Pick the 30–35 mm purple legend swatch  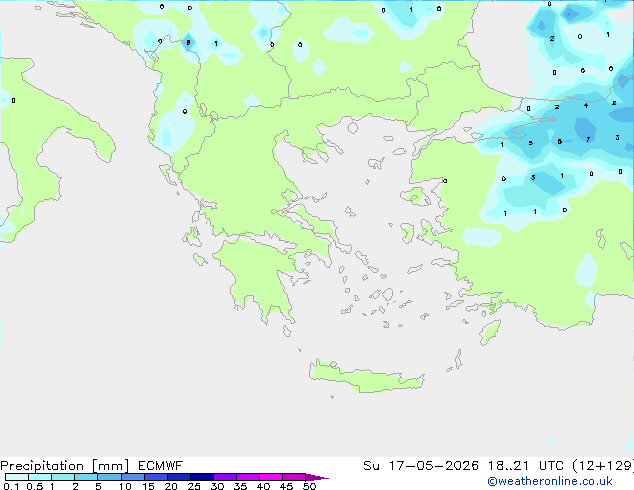tap(225, 477)
